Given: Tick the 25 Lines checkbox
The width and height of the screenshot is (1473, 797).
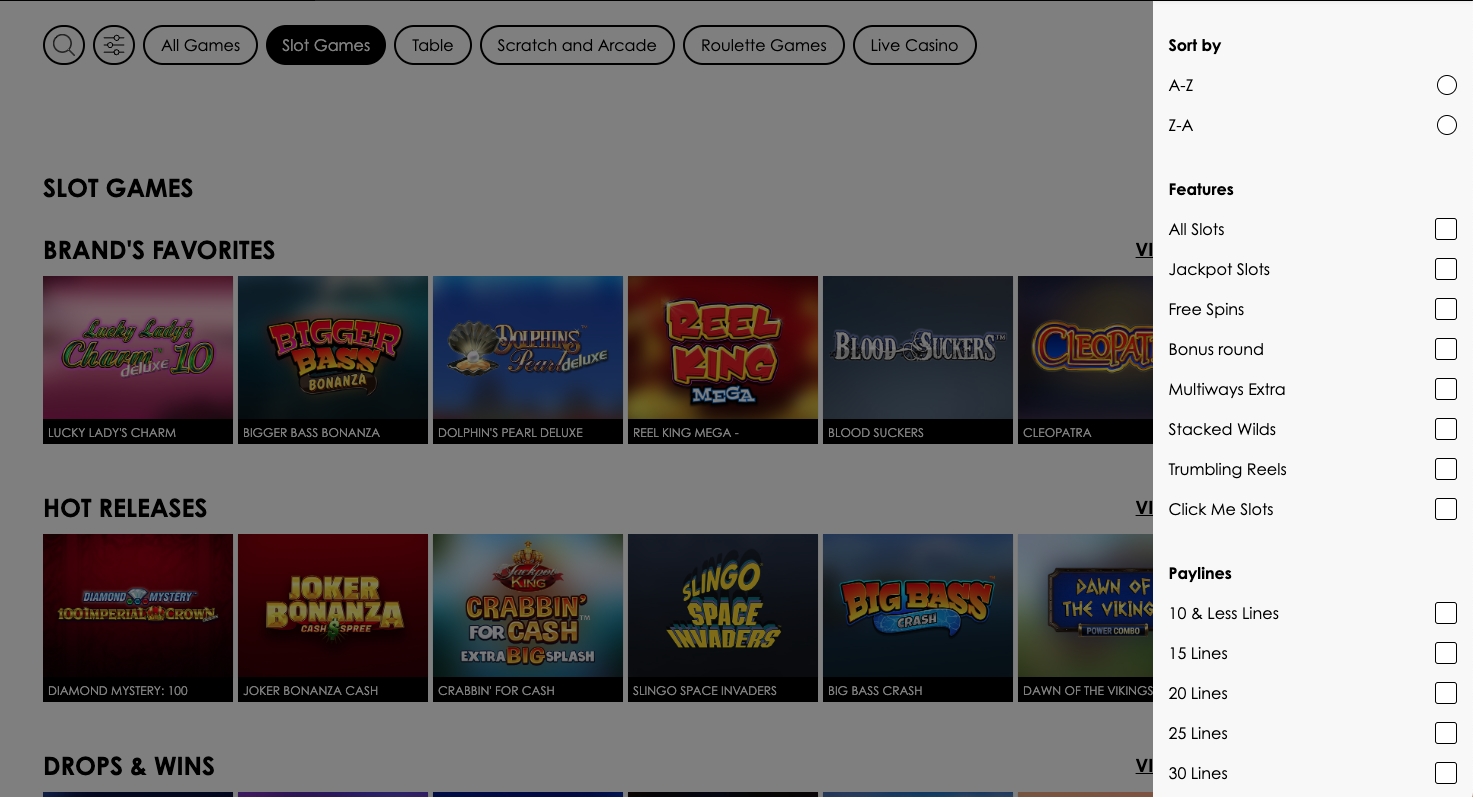Looking at the screenshot, I should [1446, 733].
